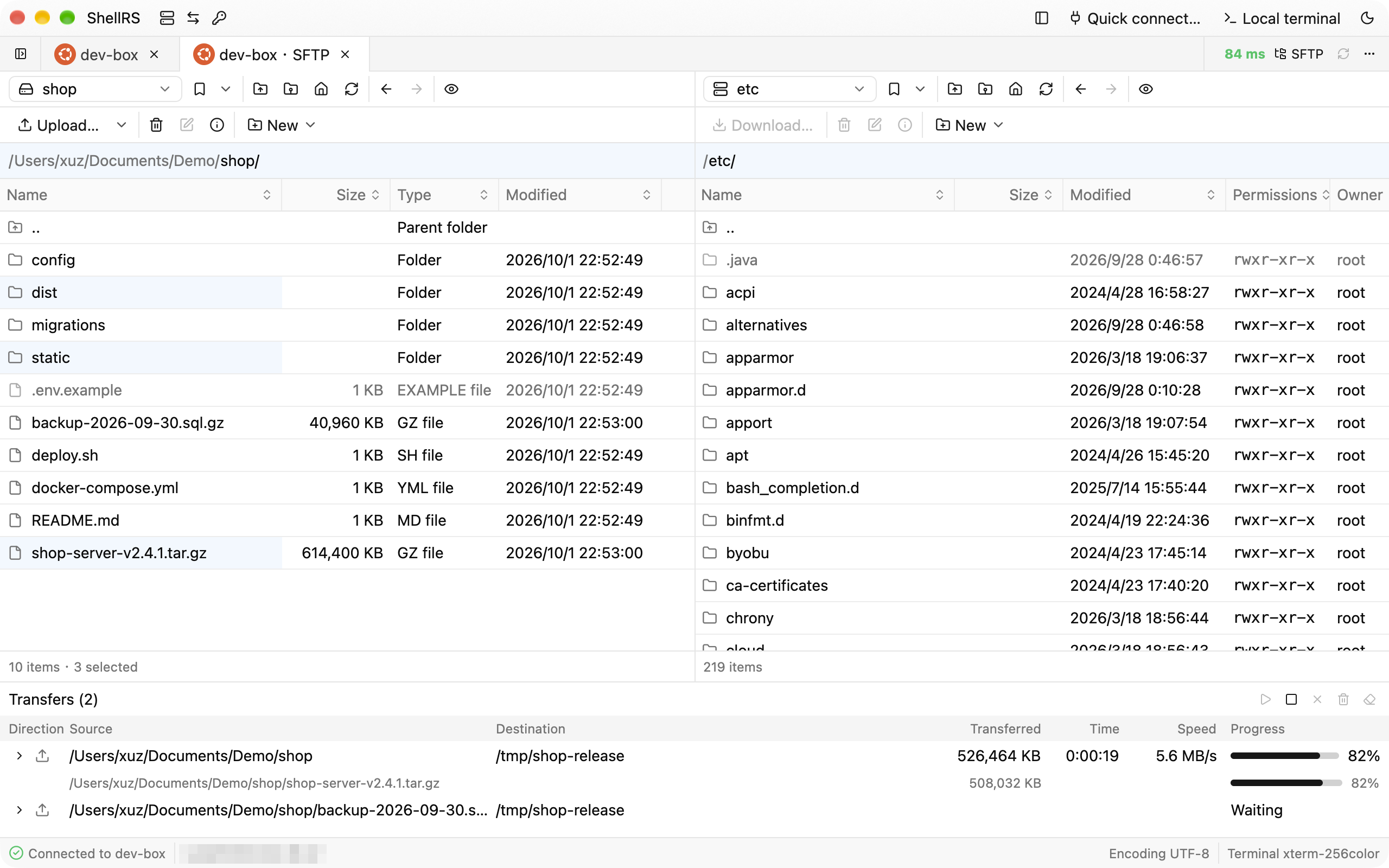The height and width of the screenshot is (868, 1389).
Task: Click the shop-server tar.gz sub-progress bar
Action: [1286, 783]
